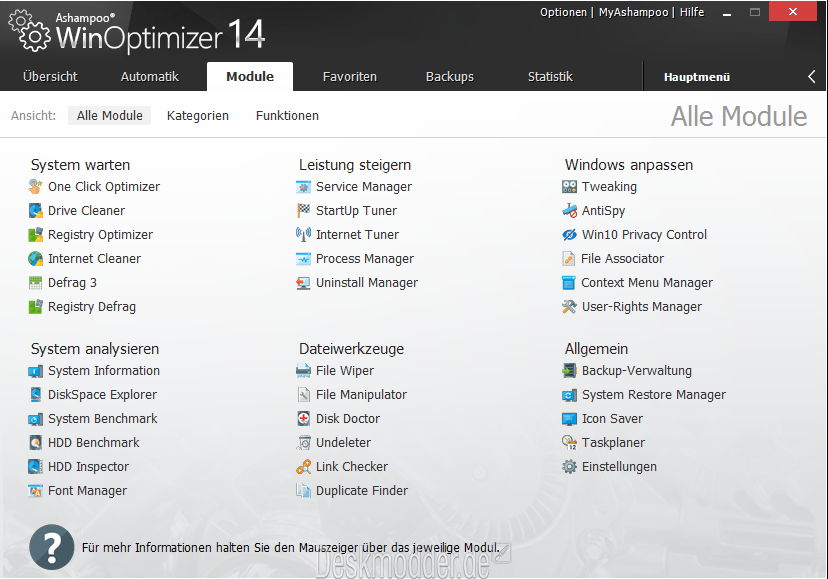
Task: Click the File Associator icon
Action: tap(569, 258)
